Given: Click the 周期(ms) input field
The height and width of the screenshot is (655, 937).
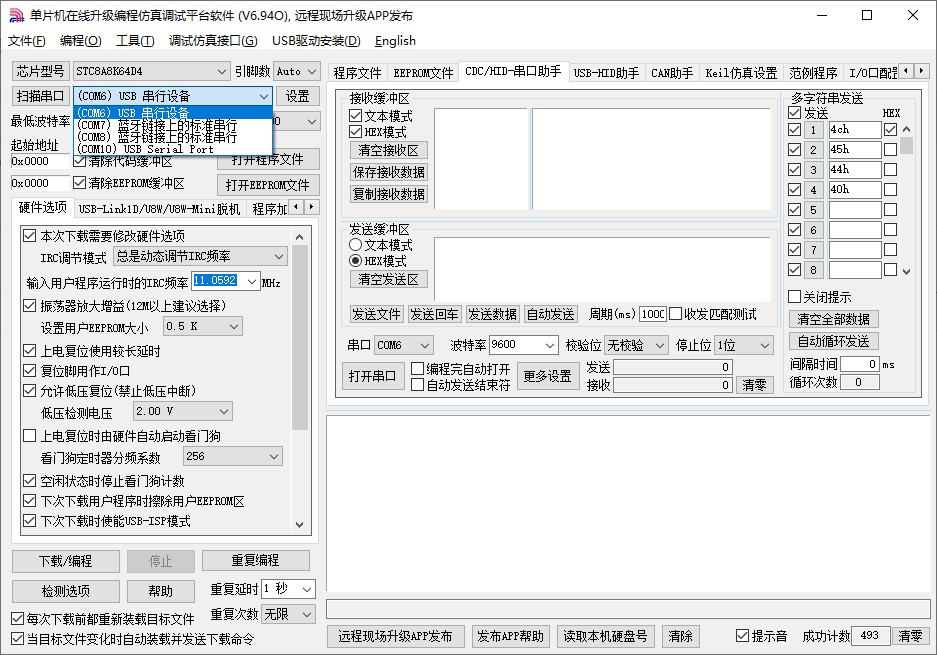Looking at the screenshot, I should click(x=653, y=314).
